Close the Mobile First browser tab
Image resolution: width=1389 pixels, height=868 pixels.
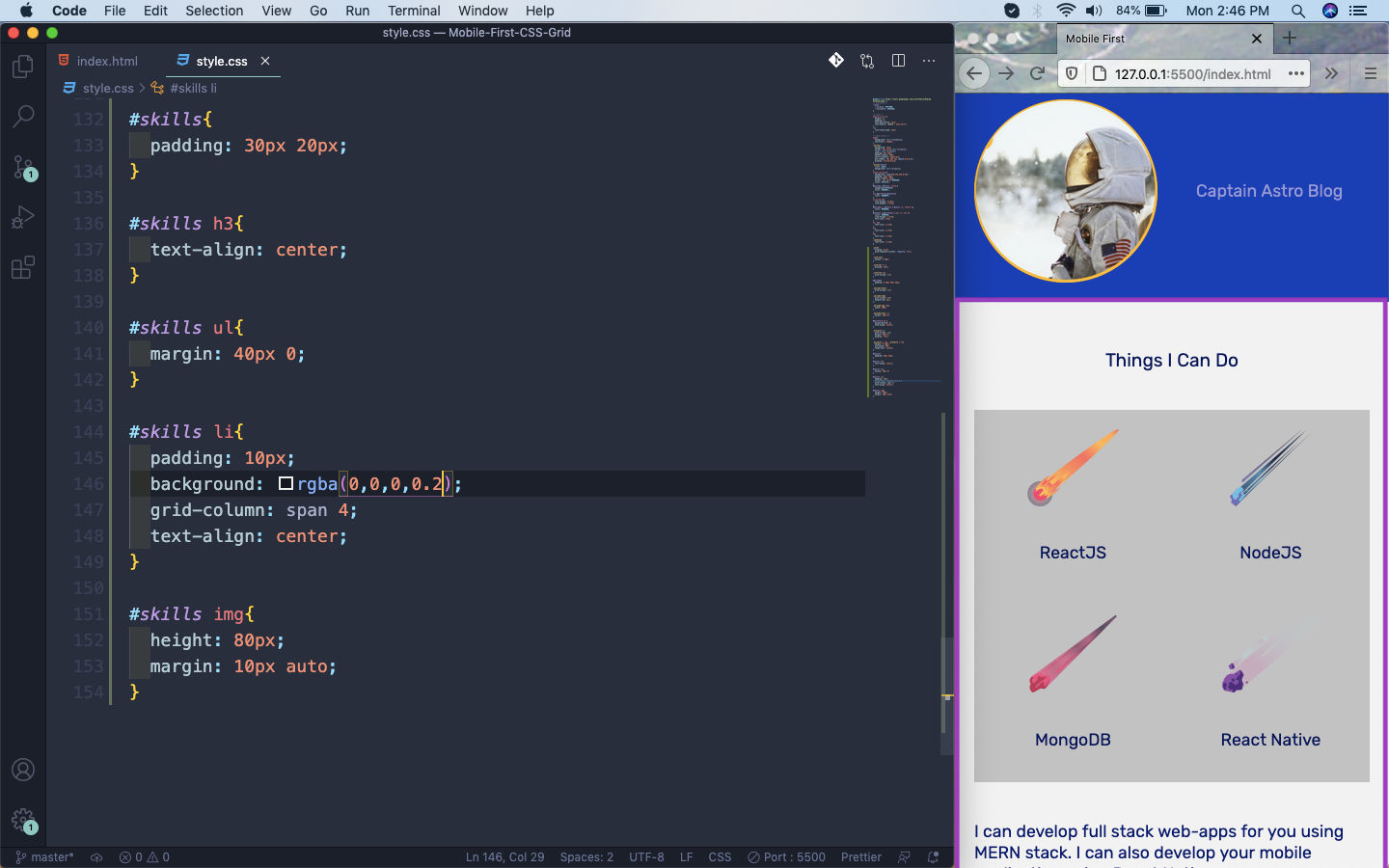tap(1256, 39)
